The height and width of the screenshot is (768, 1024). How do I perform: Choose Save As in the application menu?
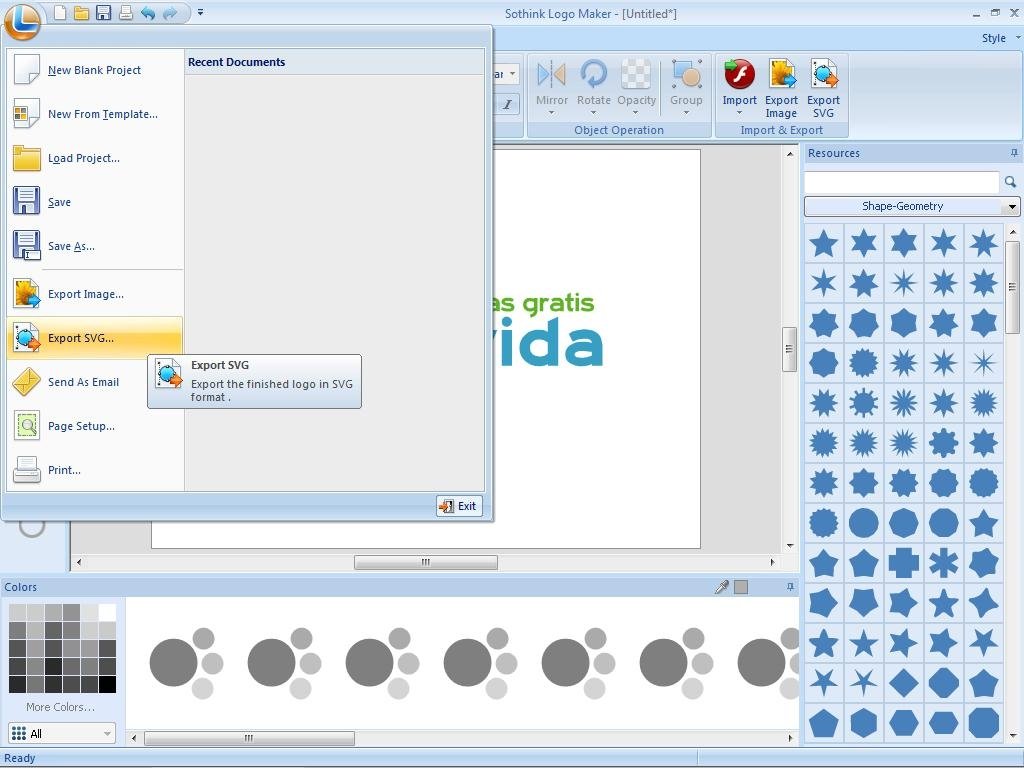(x=95, y=246)
